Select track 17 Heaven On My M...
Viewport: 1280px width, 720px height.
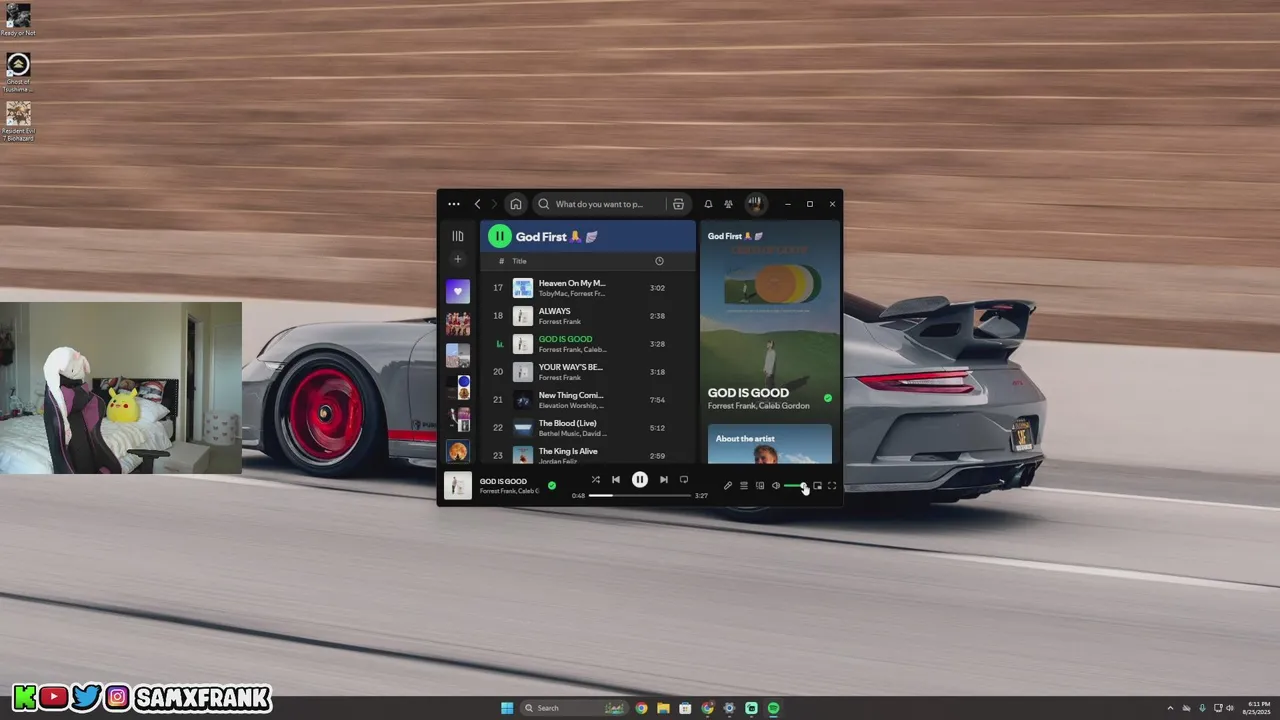tap(588, 288)
